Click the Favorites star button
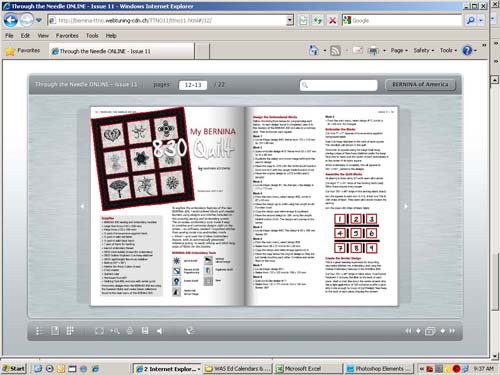The width and height of the screenshot is (500, 375). 23,51
